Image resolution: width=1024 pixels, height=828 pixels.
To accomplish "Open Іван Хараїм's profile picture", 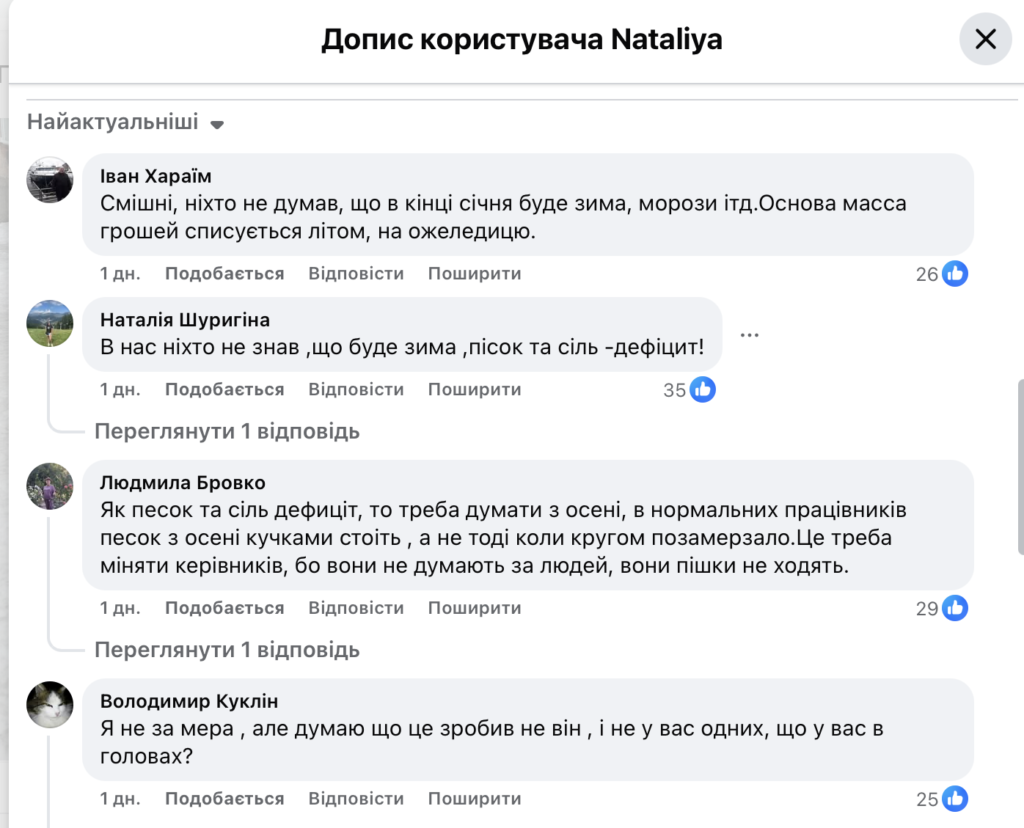I will 50,180.
